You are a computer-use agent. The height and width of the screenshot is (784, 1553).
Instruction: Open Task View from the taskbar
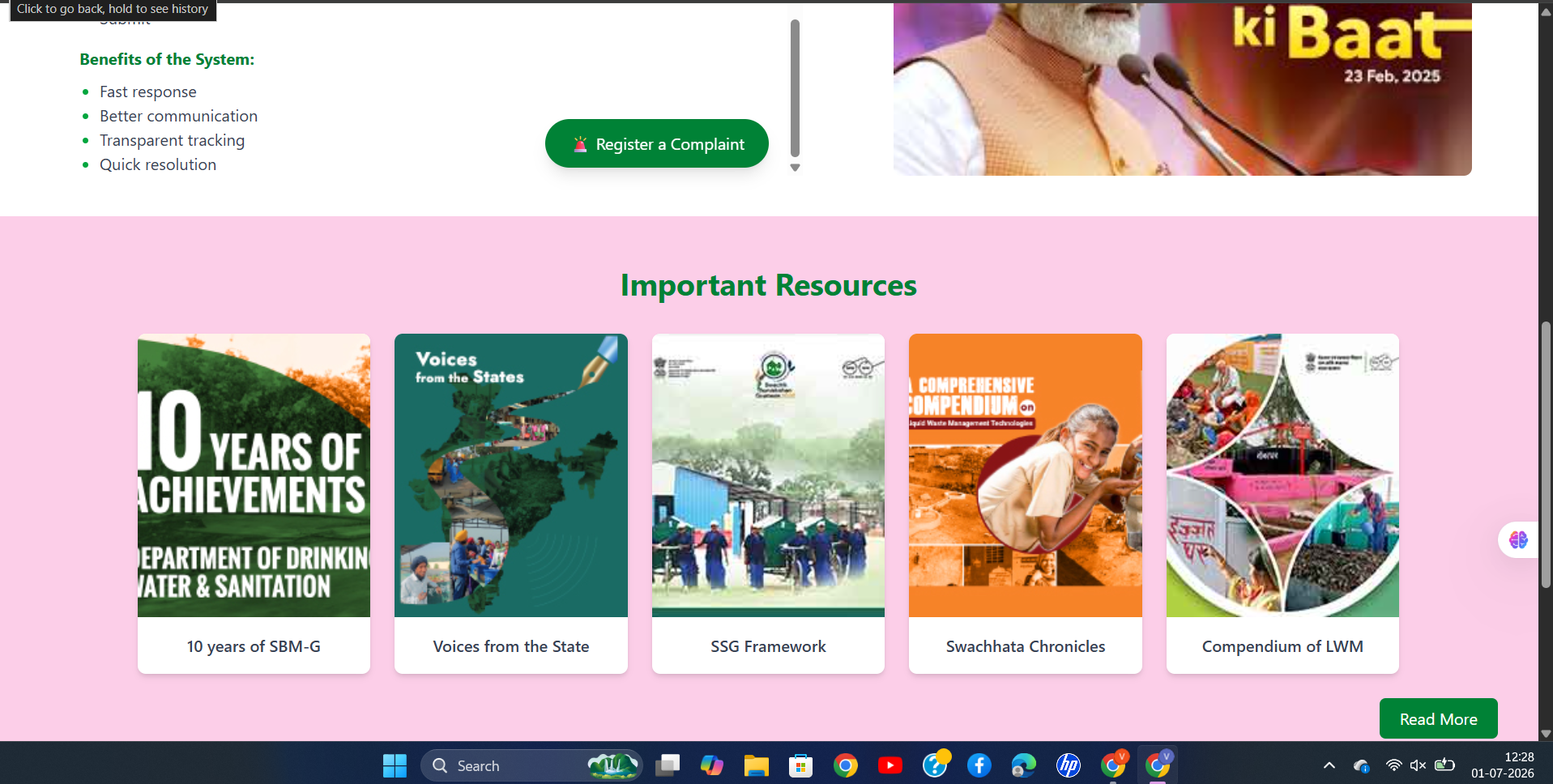pyautogui.click(x=668, y=765)
